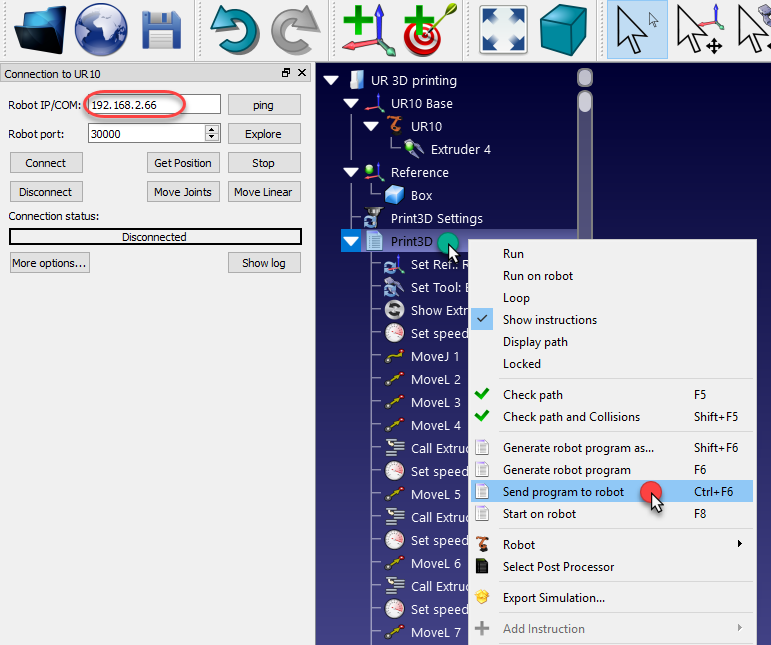
Task: Click the Robot IP/COM input field
Action: coord(153,105)
